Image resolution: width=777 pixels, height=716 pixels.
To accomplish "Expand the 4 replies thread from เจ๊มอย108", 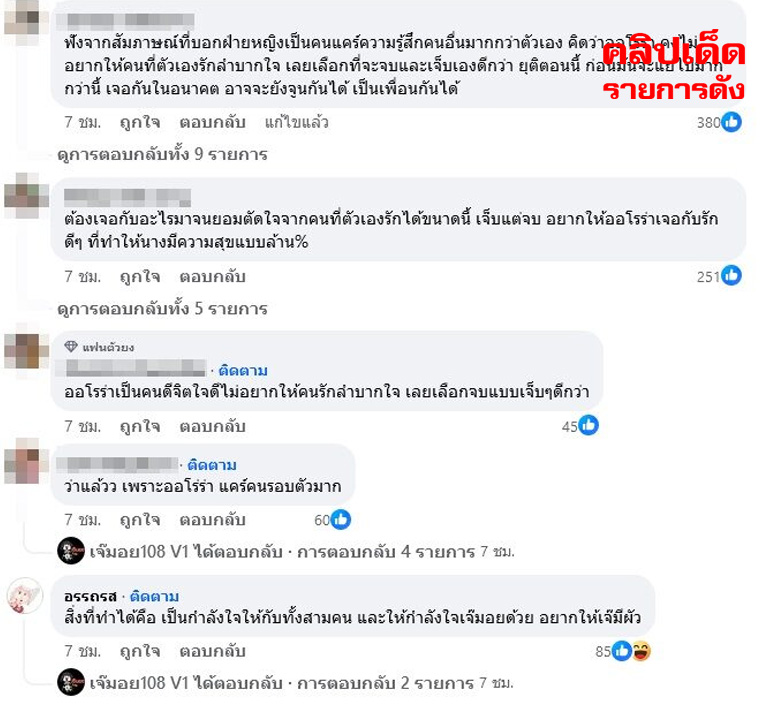I will (386, 551).
